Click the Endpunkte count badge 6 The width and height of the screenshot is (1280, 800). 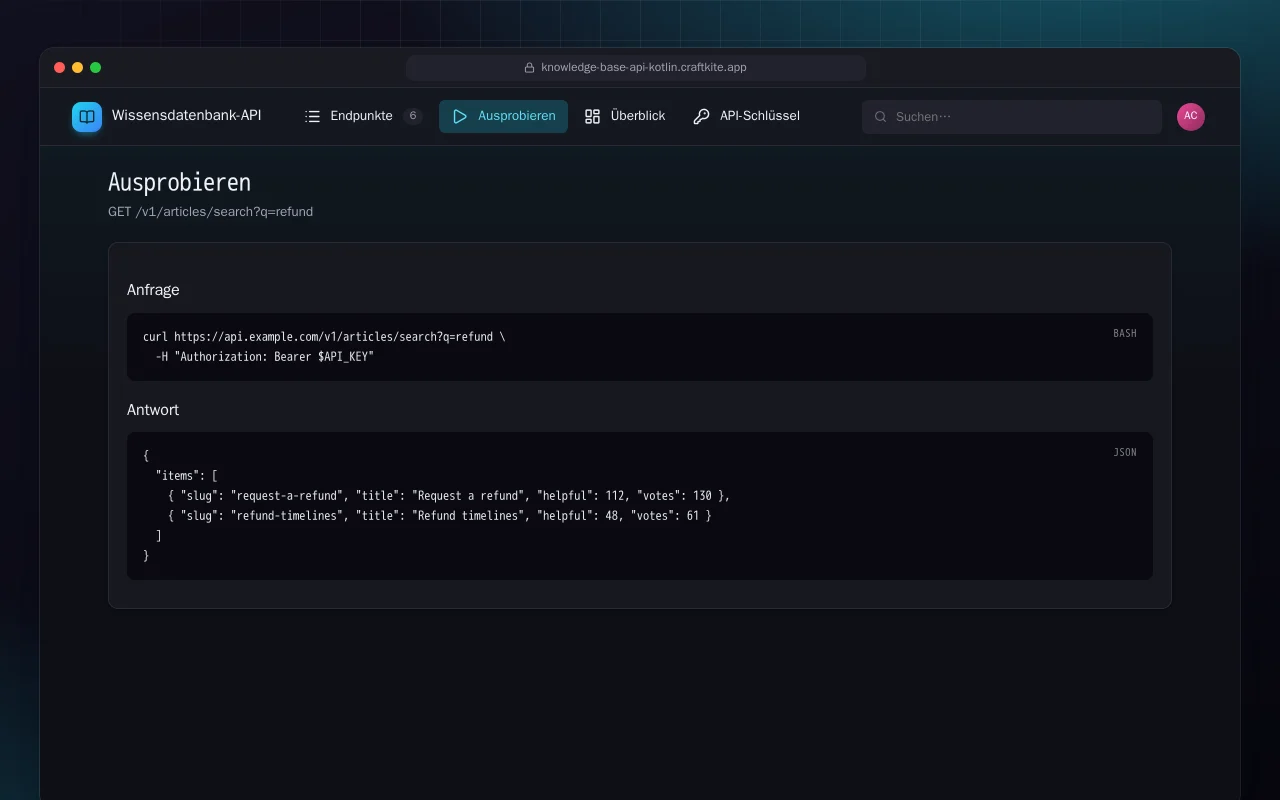413,116
